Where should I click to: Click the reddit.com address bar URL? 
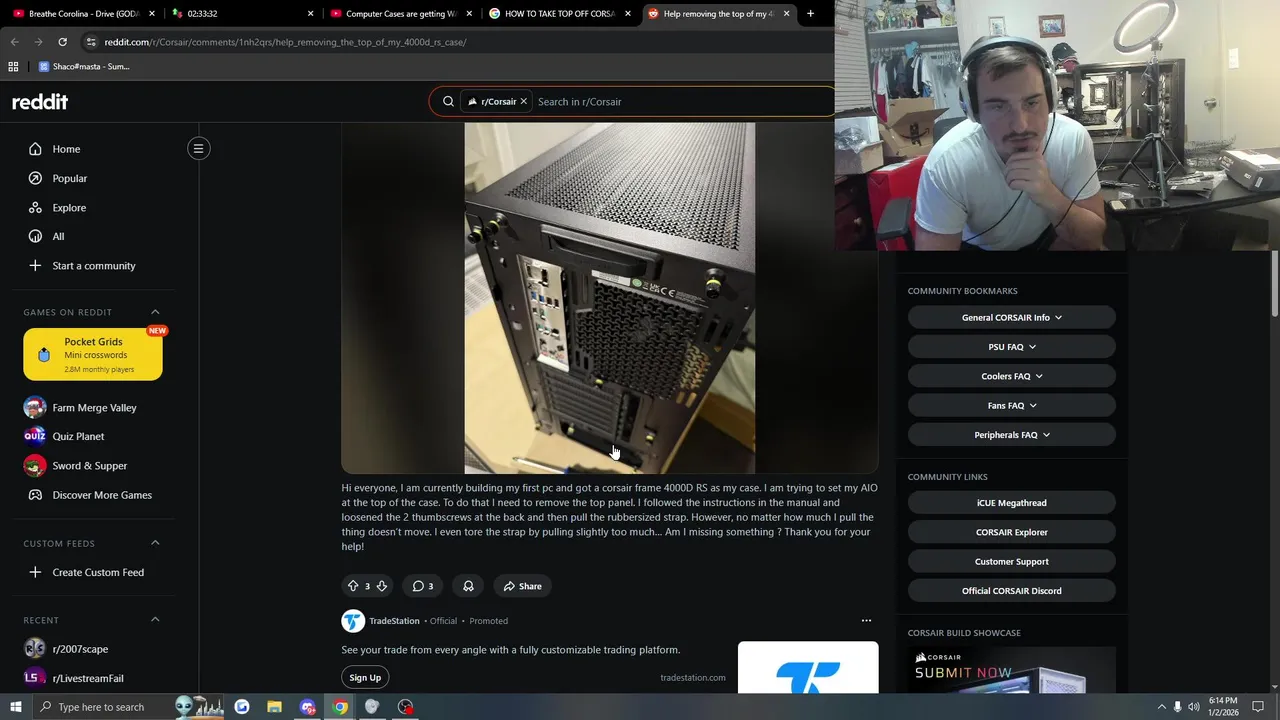(285, 42)
